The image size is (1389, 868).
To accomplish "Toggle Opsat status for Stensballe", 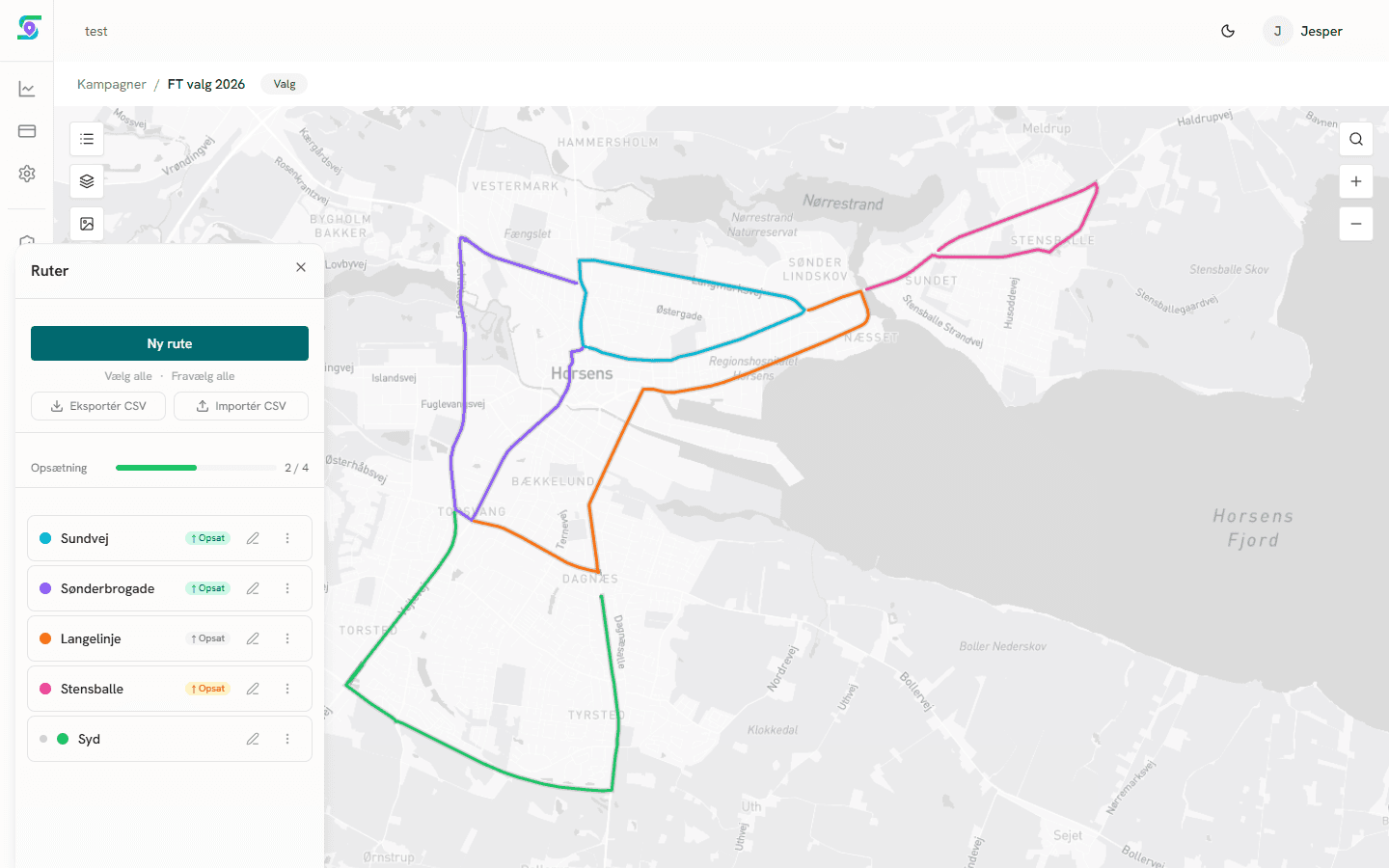I will (x=207, y=689).
